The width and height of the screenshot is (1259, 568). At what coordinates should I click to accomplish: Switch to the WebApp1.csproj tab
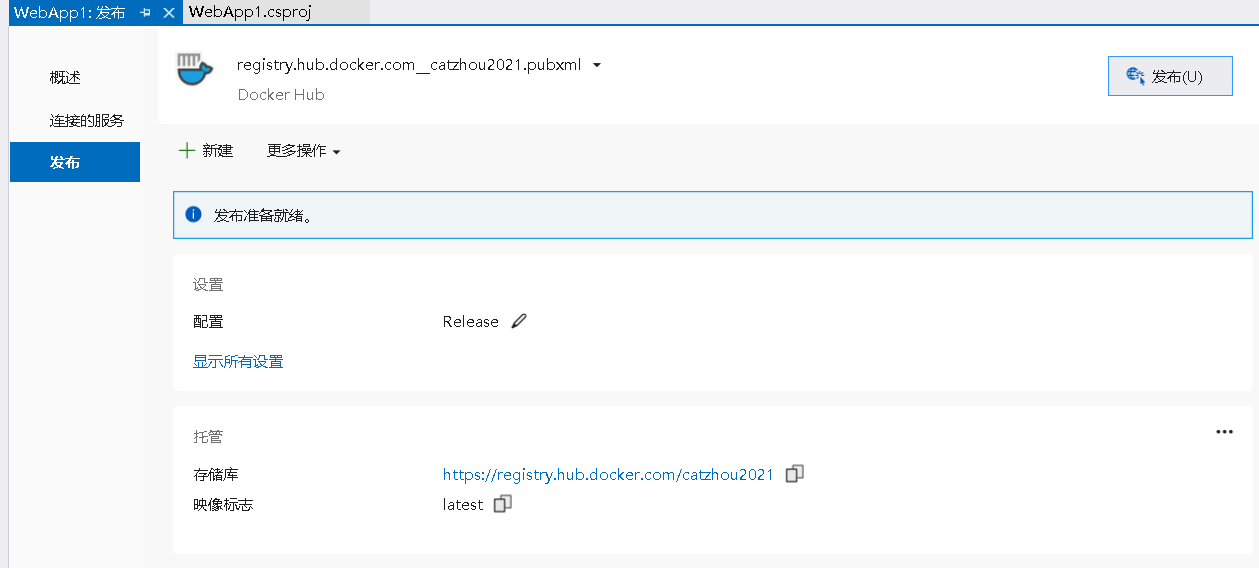pos(250,12)
